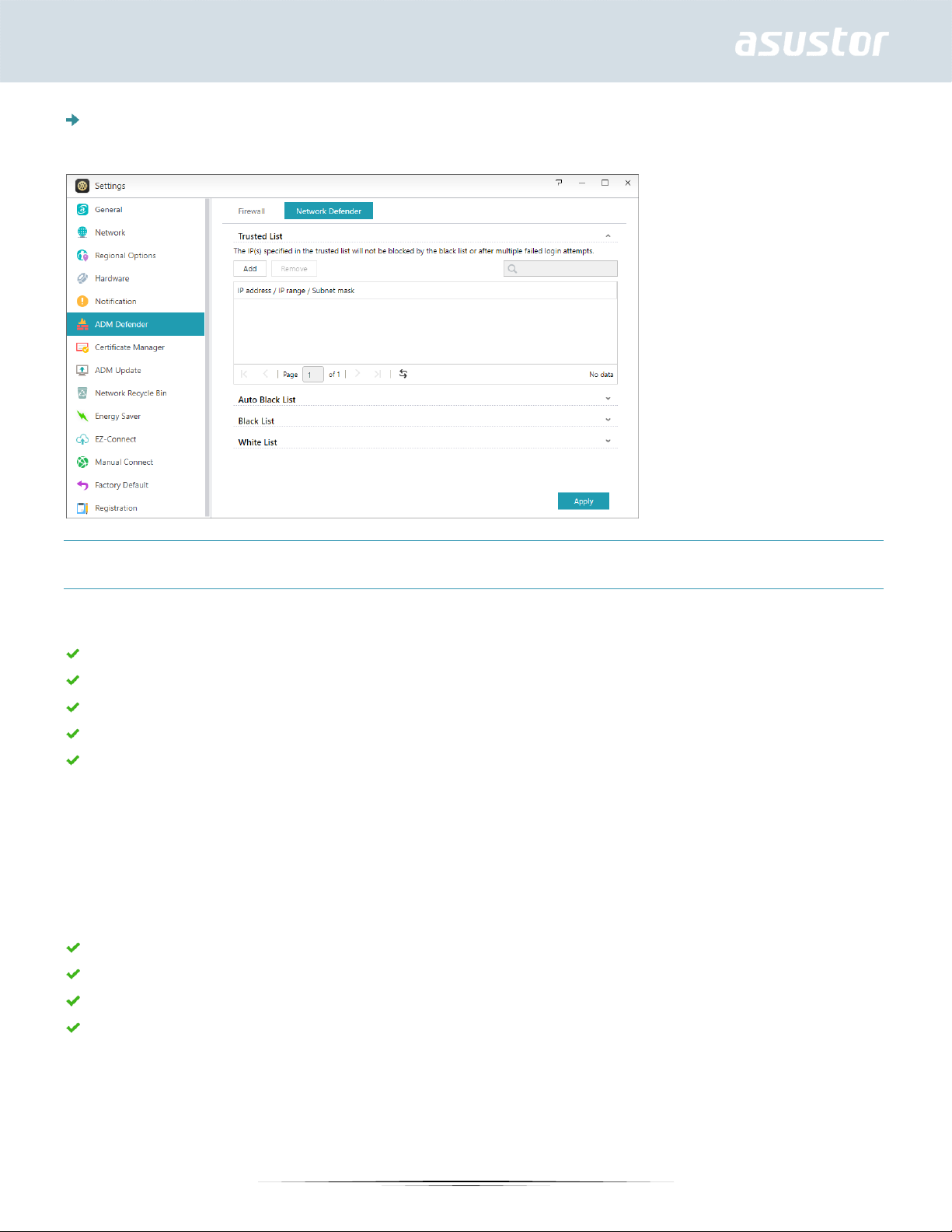Screen dimensions: 952x1232
Task: Click the Add button
Action: (250, 269)
